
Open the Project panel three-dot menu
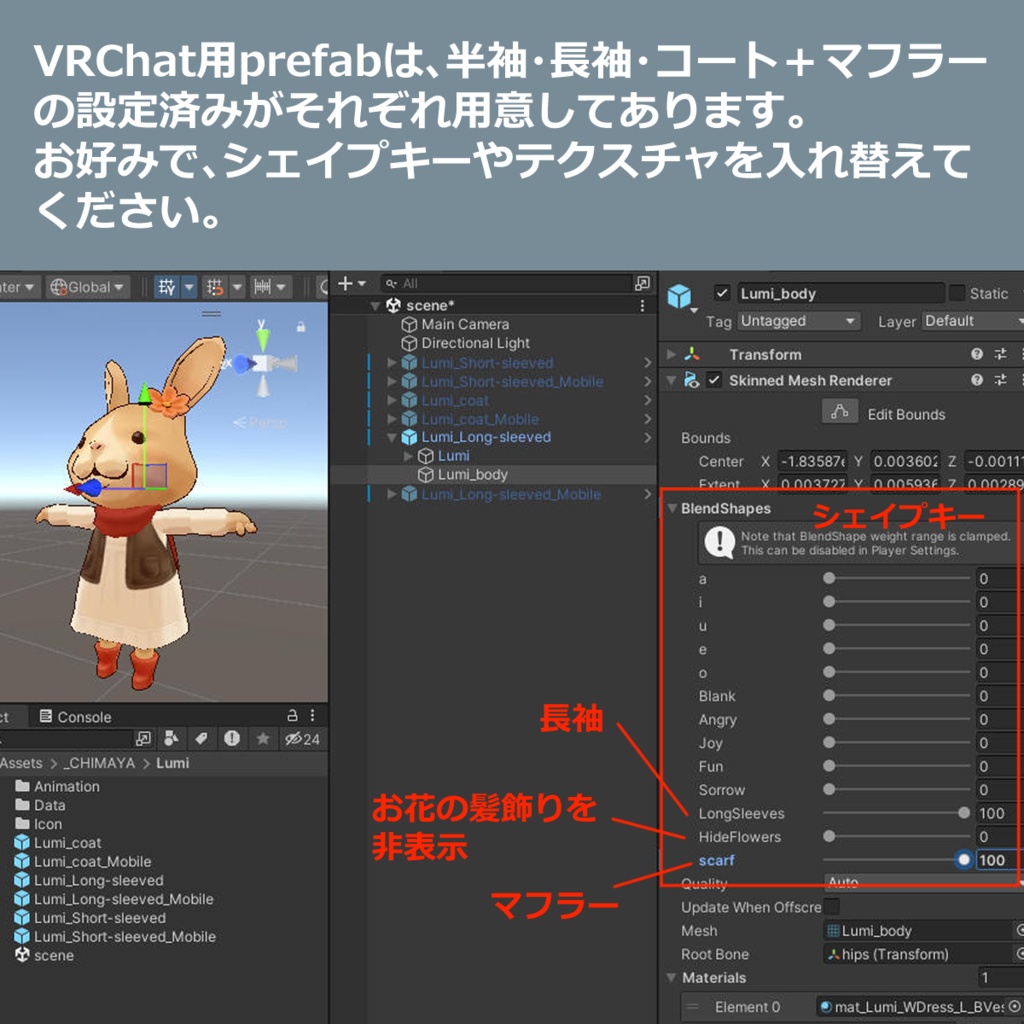(x=312, y=715)
